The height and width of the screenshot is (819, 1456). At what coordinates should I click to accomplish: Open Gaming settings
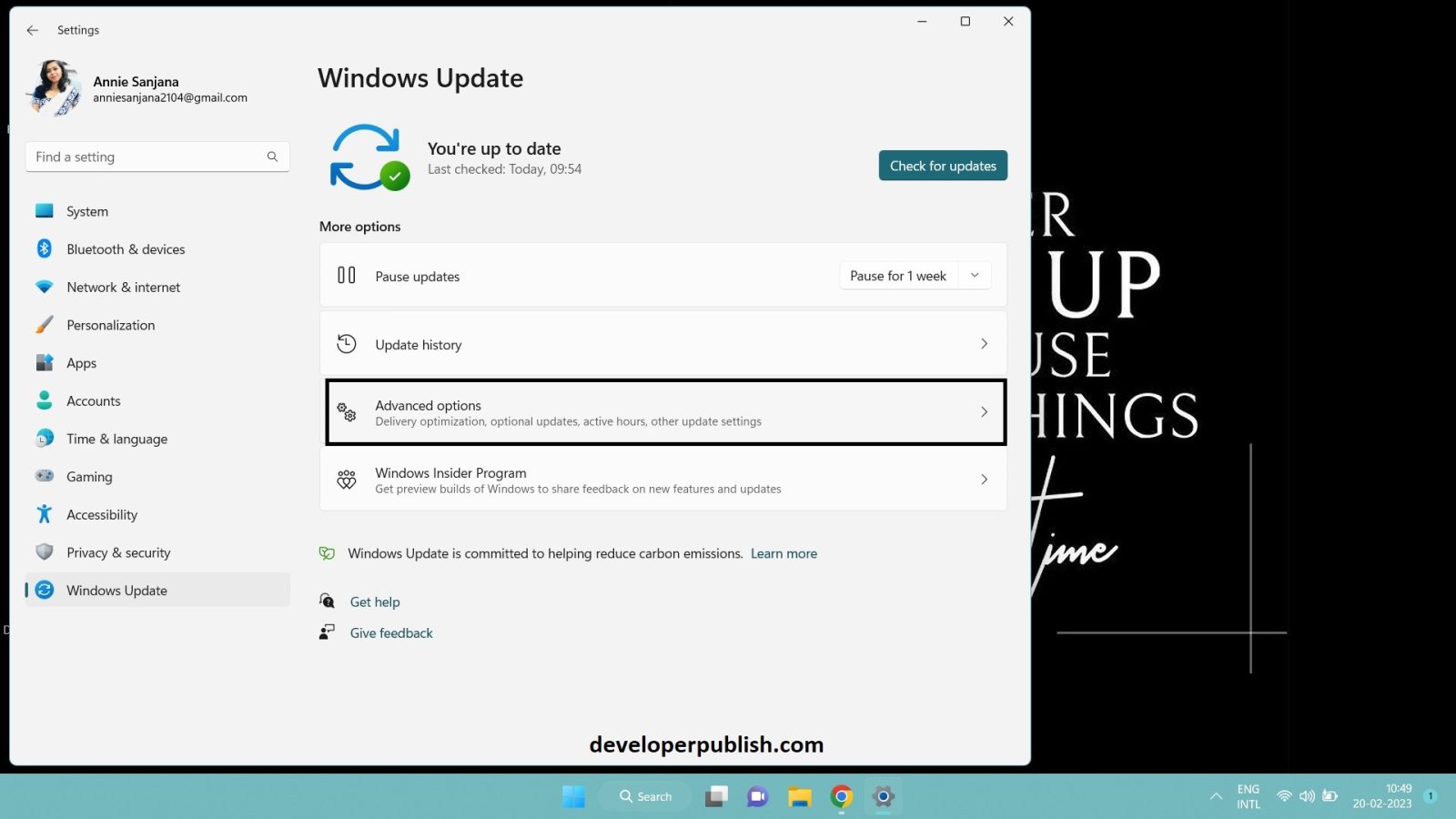point(89,476)
